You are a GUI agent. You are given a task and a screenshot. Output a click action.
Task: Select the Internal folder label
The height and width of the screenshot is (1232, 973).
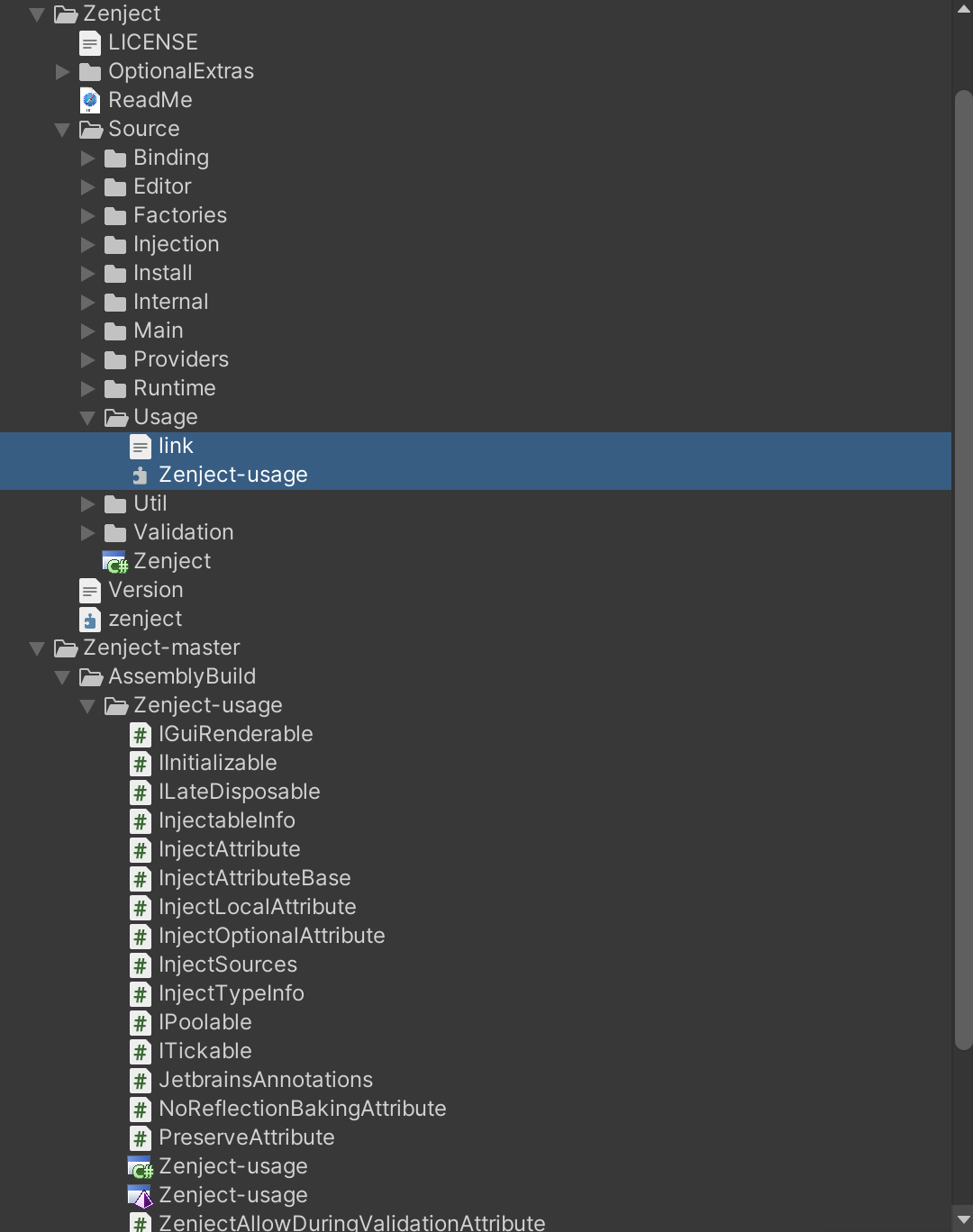click(171, 302)
